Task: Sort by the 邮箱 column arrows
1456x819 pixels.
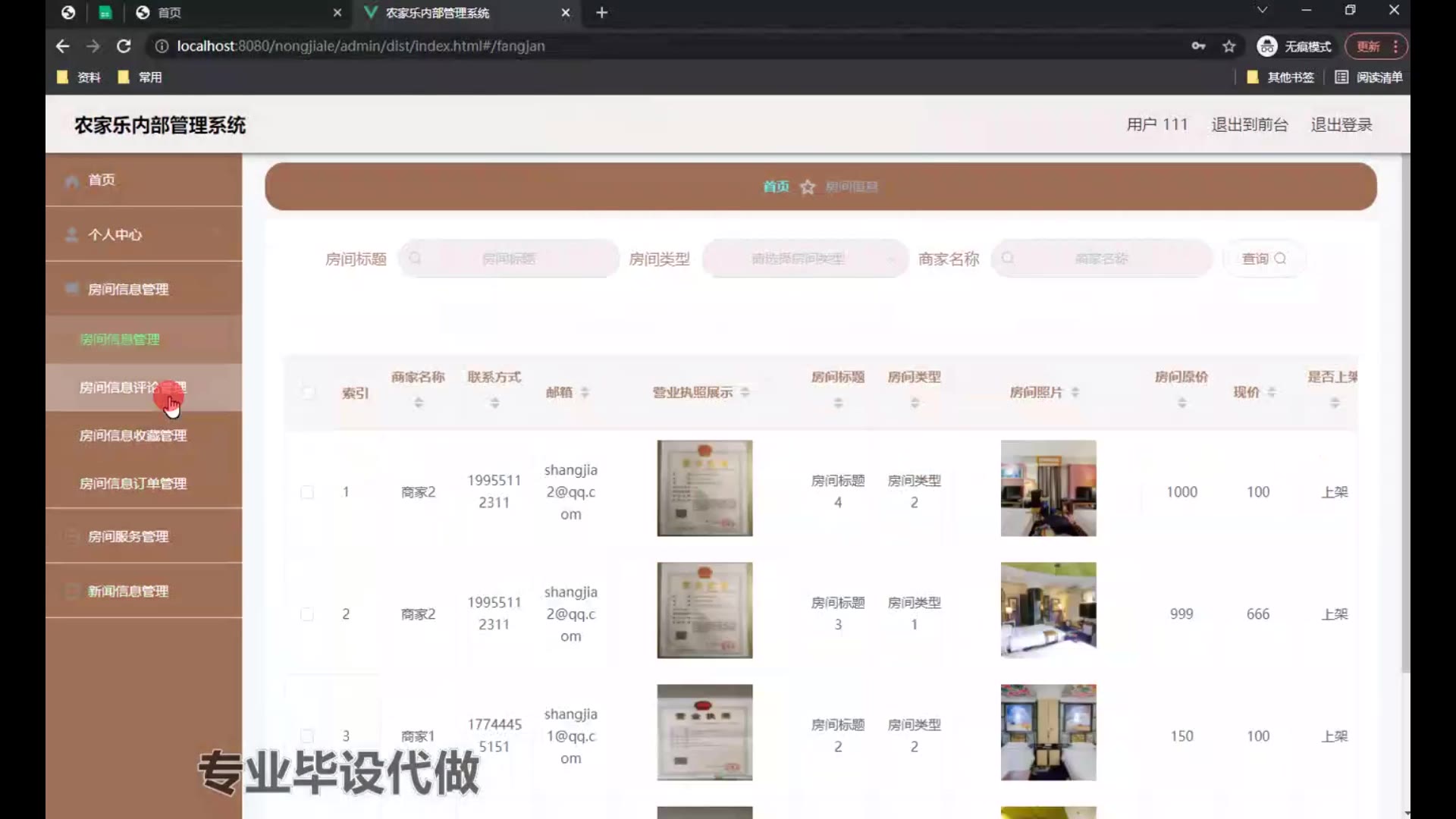Action: pos(585,392)
